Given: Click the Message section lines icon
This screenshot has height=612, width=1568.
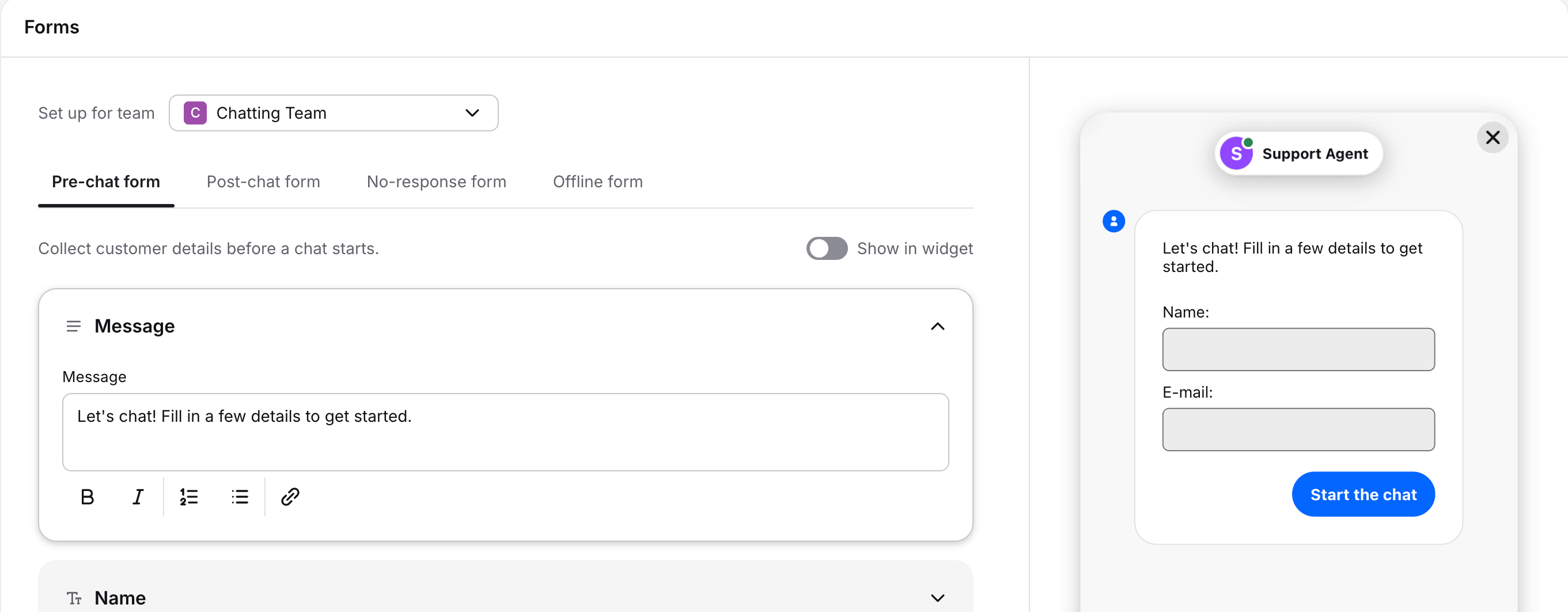Looking at the screenshot, I should tap(74, 326).
